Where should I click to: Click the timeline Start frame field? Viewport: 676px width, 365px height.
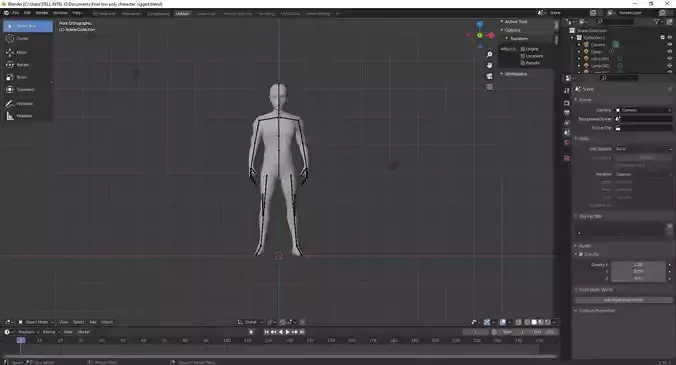513,332
